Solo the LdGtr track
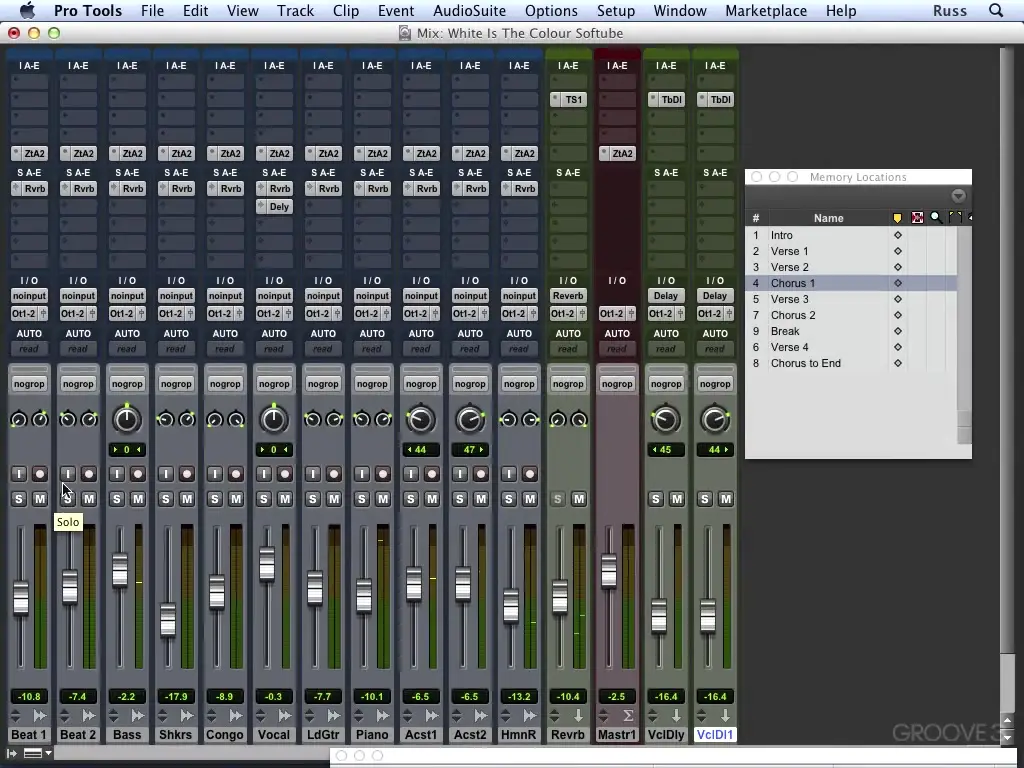This screenshot has height=768, width=1024. point(312,499)
